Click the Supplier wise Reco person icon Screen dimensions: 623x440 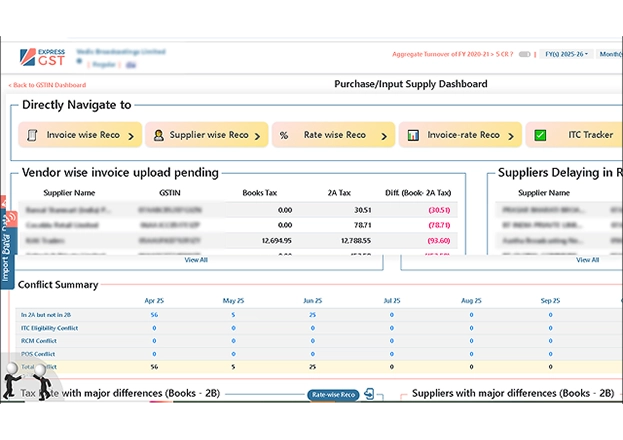coord(158,135)
